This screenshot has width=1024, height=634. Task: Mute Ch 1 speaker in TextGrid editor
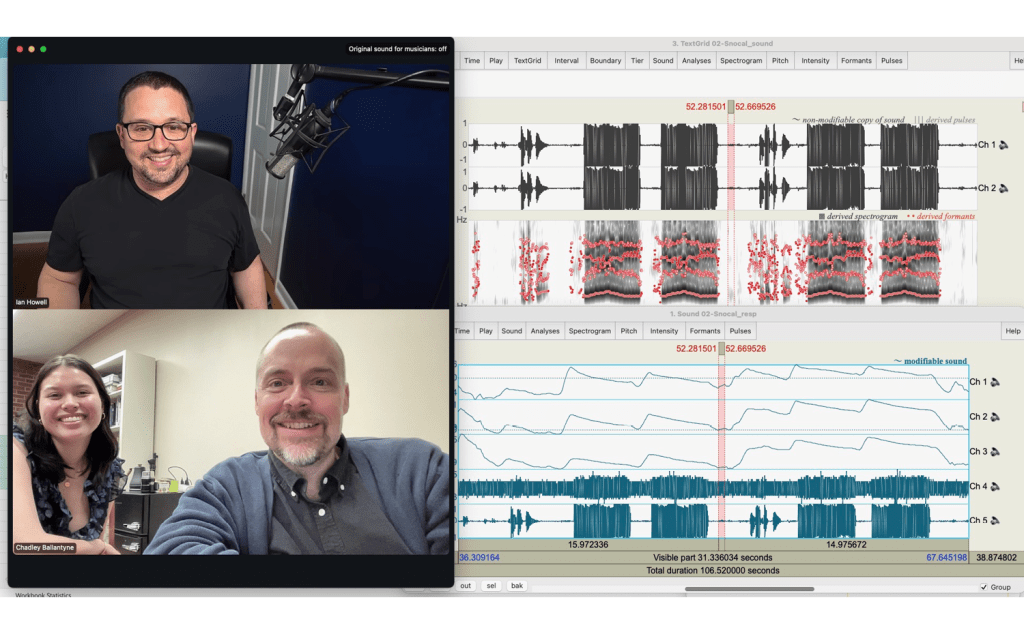click(x=1001, y=145)
